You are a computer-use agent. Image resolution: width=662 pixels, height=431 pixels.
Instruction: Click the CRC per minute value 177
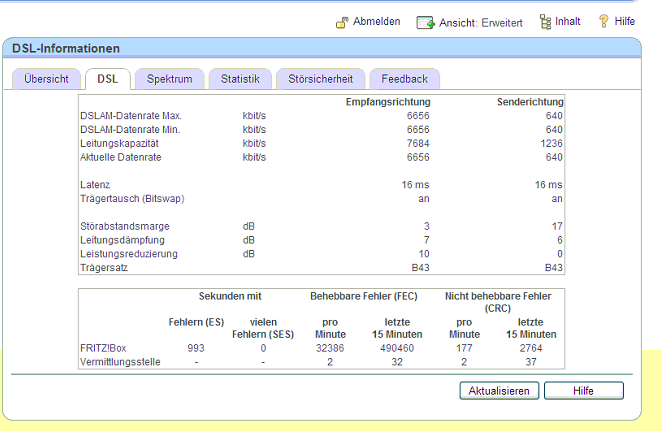coord(464,348)
